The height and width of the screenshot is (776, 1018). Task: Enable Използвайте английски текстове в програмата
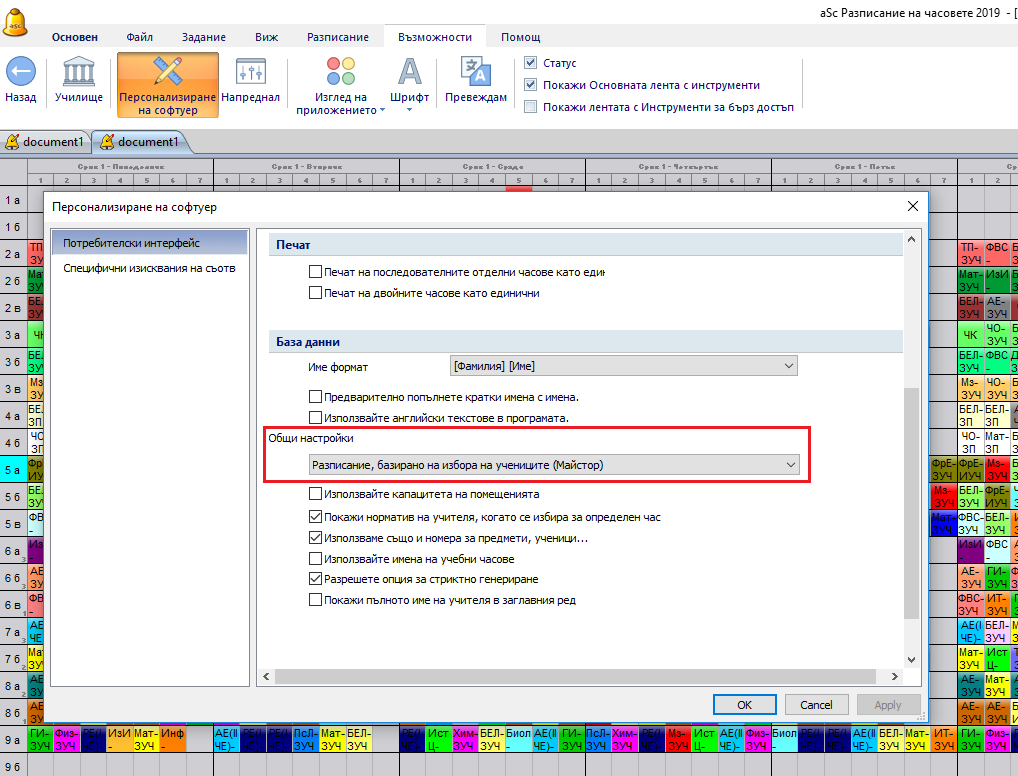[316, 417]
